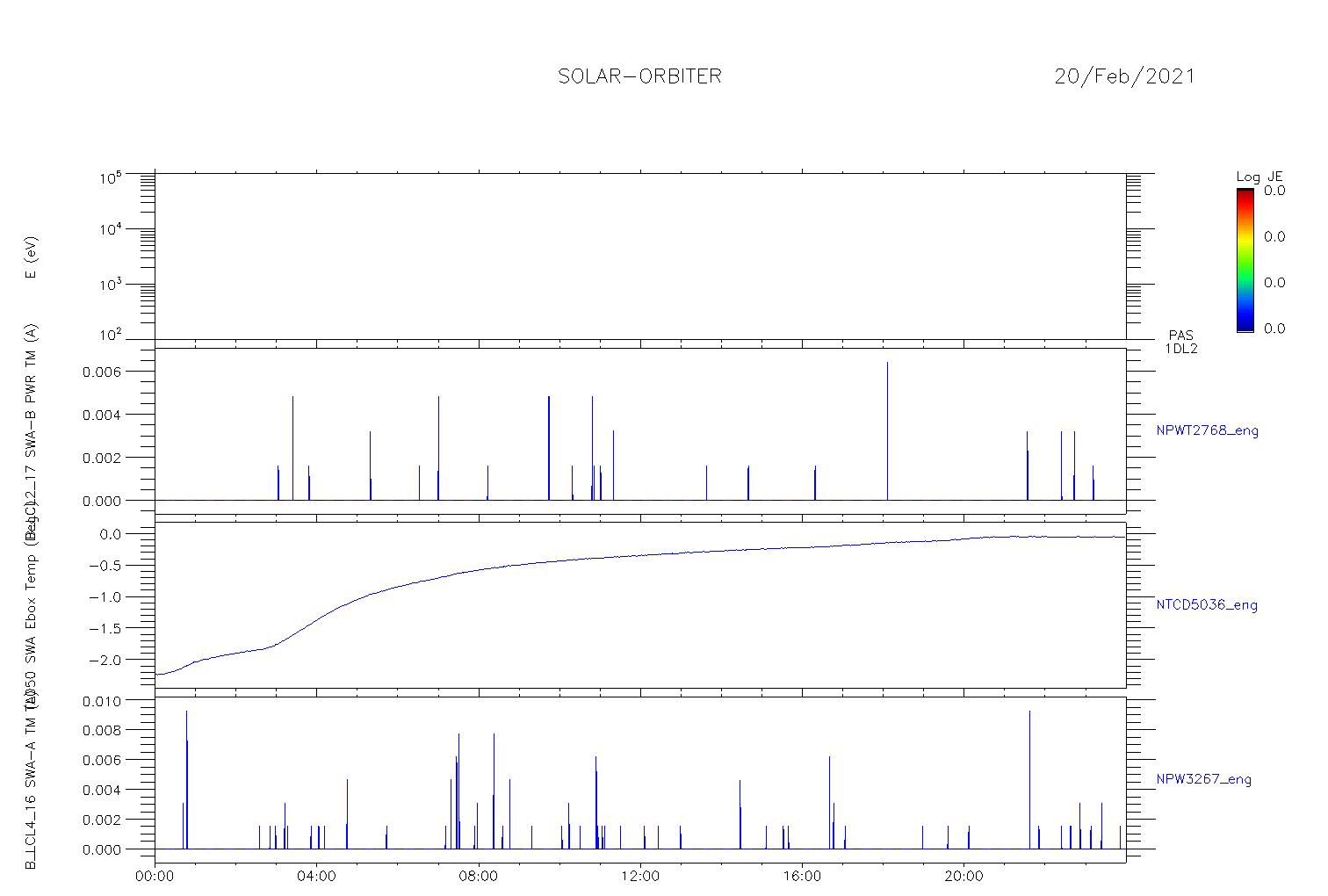Click the NTCD5036_eng series label
The image size is (1328, 896).
click(x=1207, y=605)
